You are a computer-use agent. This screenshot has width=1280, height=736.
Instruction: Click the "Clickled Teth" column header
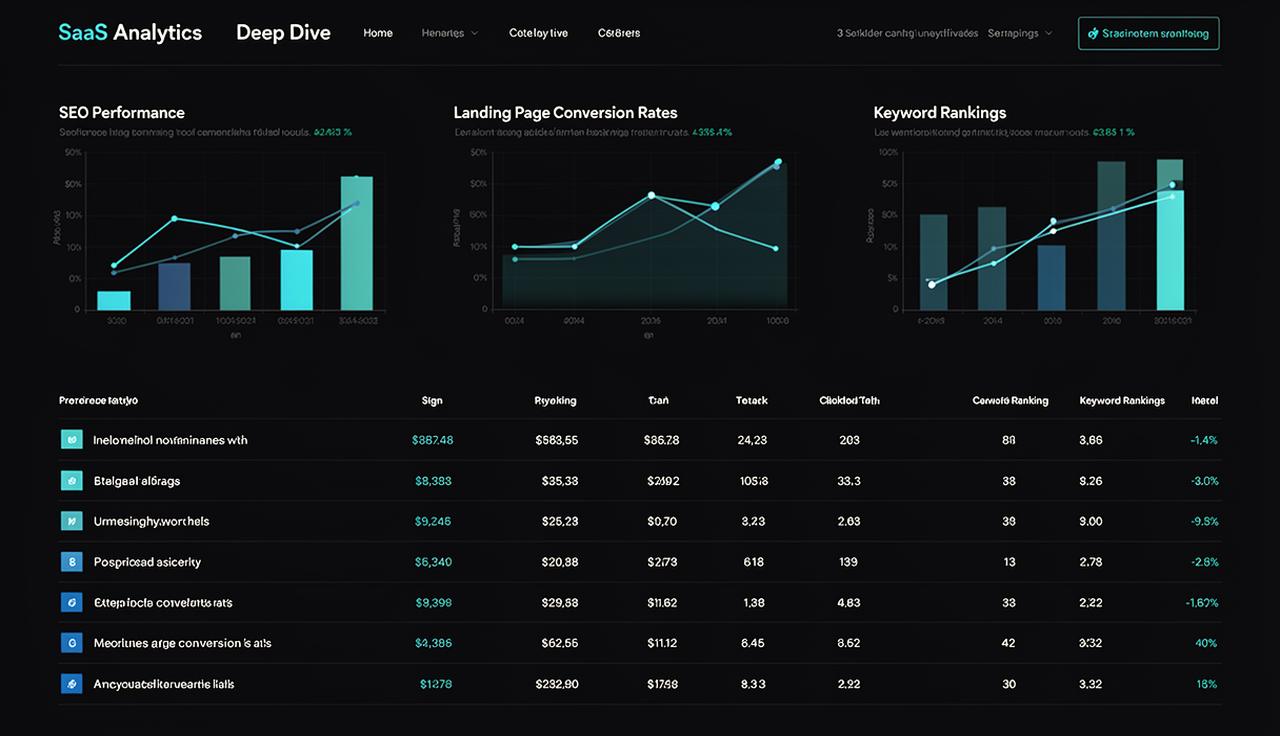click(x=849, y=401)
